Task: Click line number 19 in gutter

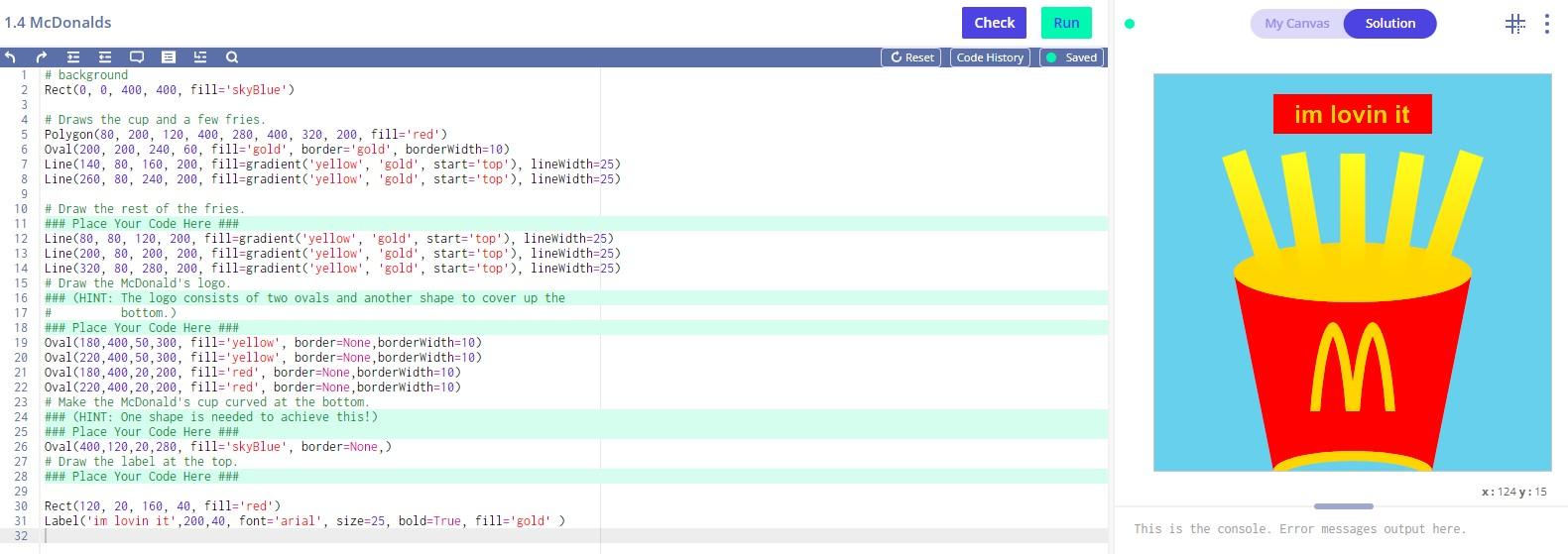Action: click(x=21, y=343)
